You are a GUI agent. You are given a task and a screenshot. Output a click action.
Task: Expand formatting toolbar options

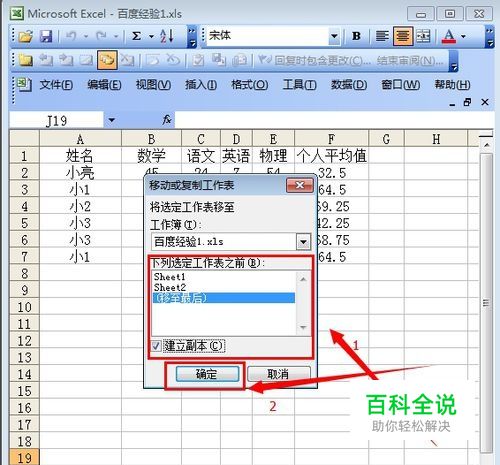click(x=489, y=37)
